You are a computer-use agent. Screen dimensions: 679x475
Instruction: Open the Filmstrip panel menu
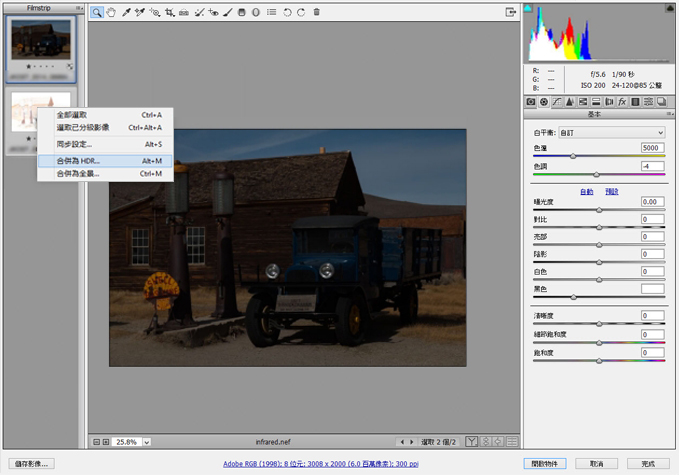[79, 8]
